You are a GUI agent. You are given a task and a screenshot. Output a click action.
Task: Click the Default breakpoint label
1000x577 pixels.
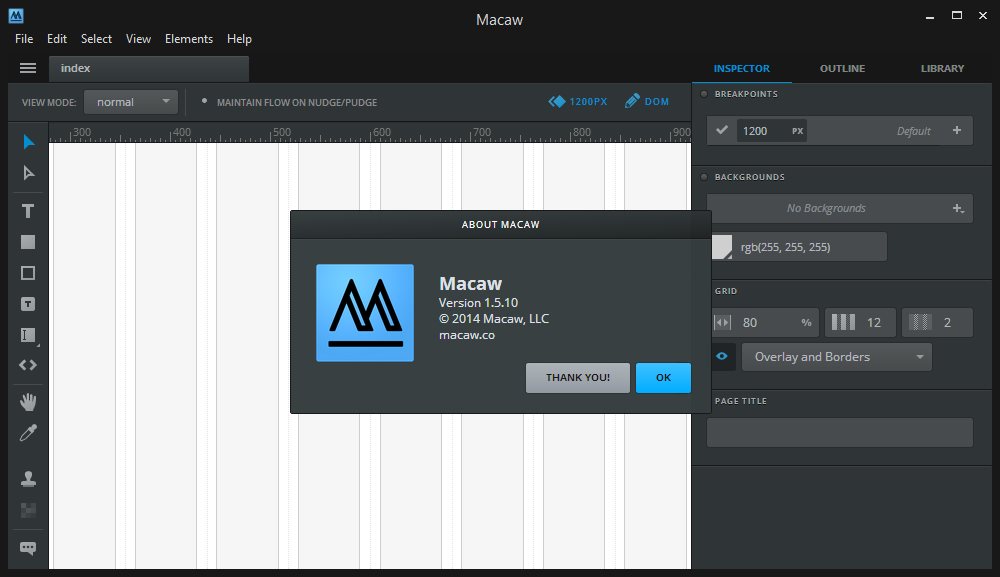coord(913,131)
